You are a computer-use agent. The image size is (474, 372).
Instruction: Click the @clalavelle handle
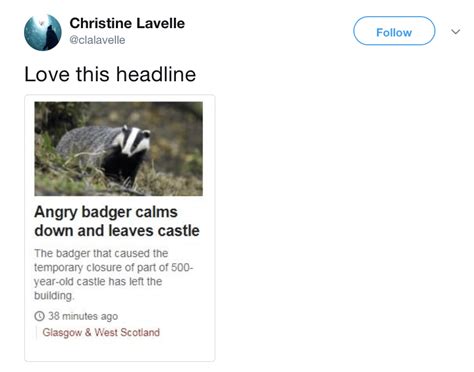[x=97, y=40]
